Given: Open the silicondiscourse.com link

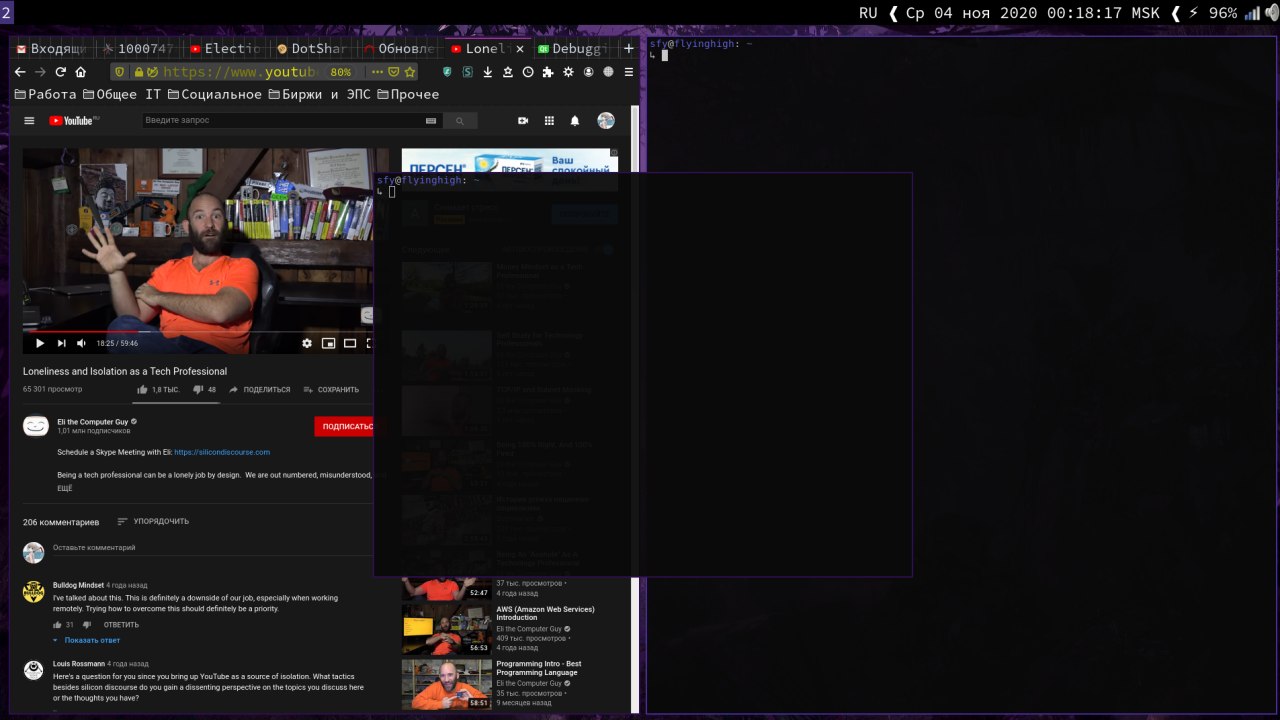Looking at the screenshot, I should coord(222,452).
